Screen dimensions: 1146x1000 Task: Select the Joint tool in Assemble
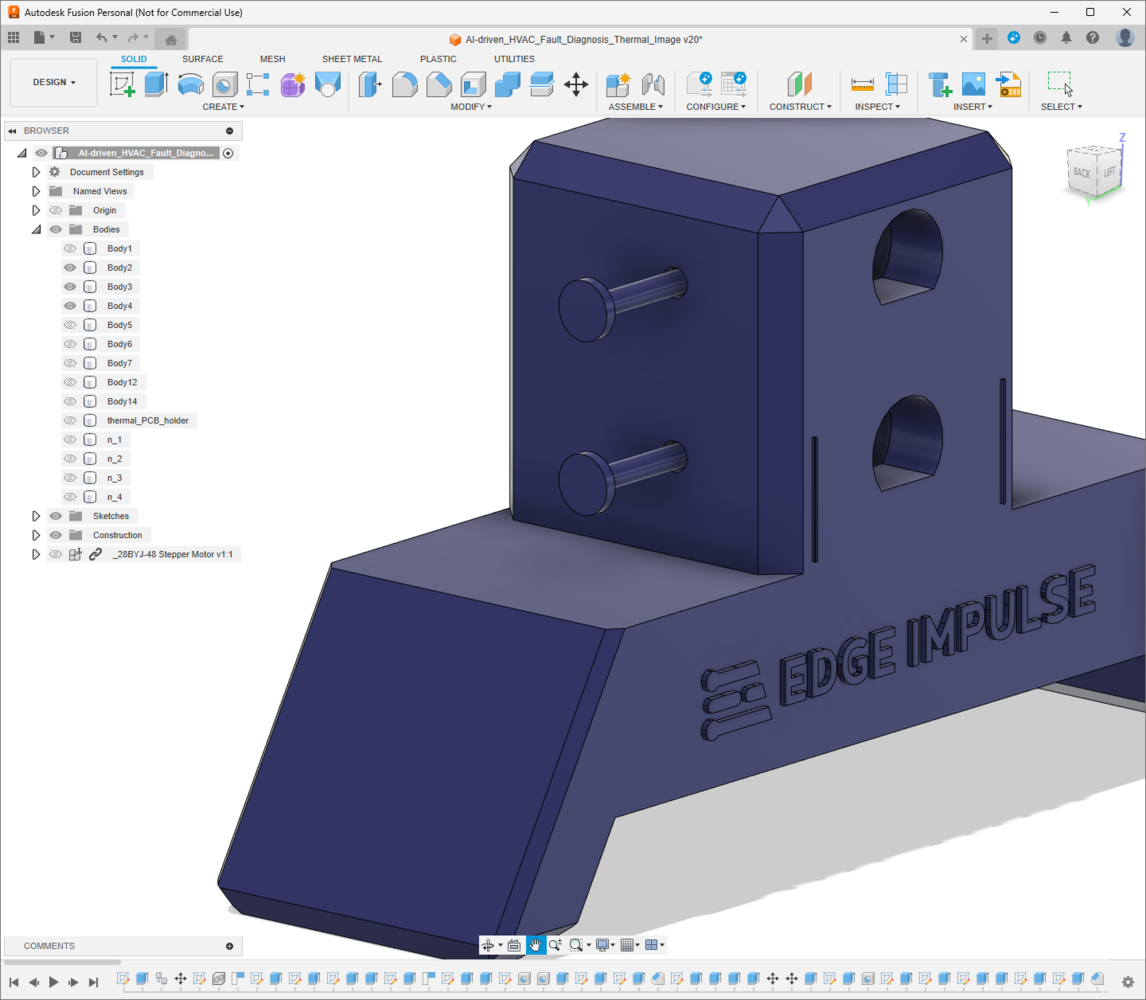(x=653, y=84)
